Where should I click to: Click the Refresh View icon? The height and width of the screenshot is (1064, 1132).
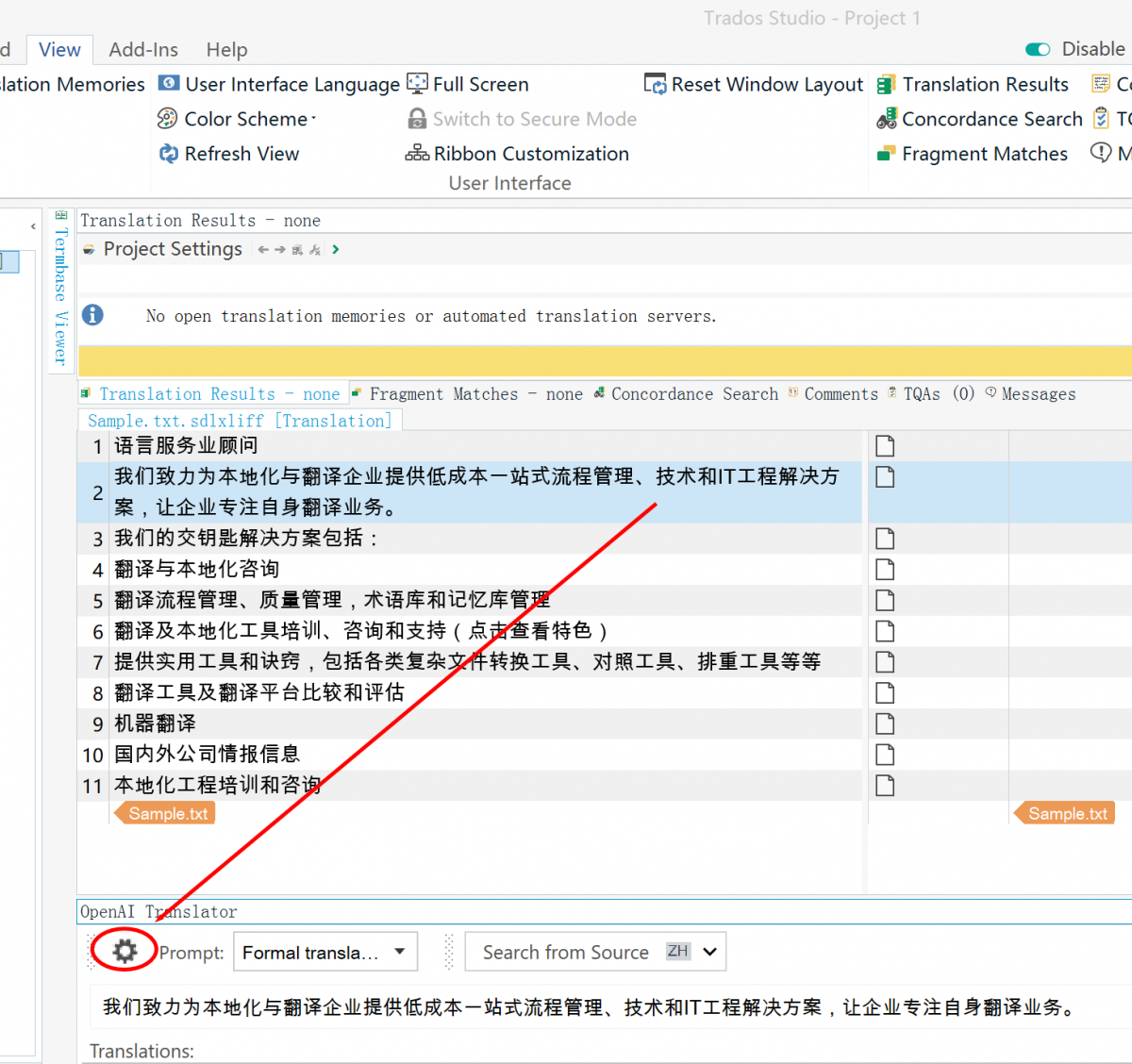point(168,153)
